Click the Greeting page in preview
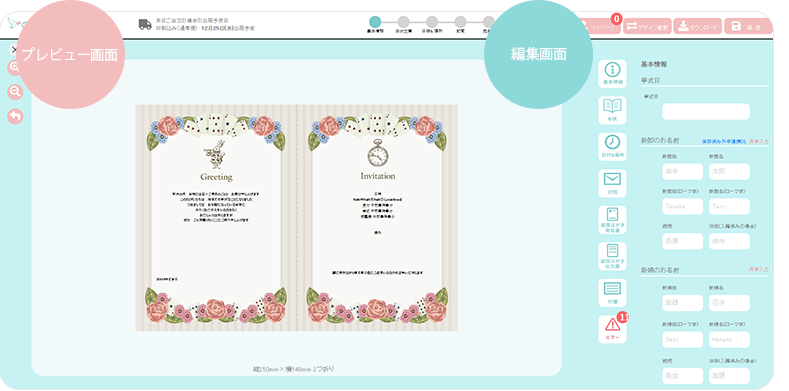The image size is (789, 391). pyautogui.click(x=216, y=217)
